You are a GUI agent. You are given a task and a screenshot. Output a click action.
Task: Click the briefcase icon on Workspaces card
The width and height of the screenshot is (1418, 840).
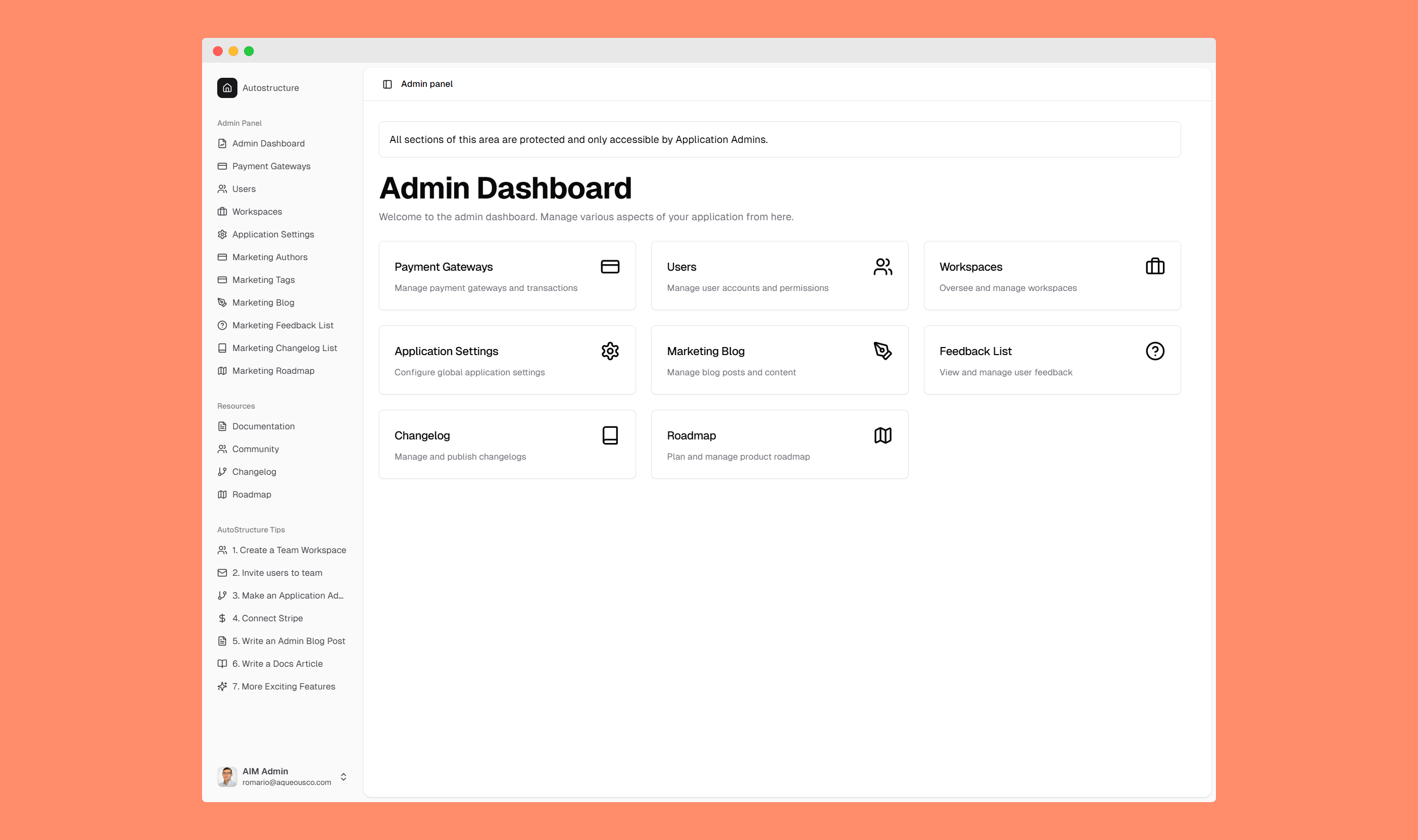pyautogui.click(x=1155, y=266)
